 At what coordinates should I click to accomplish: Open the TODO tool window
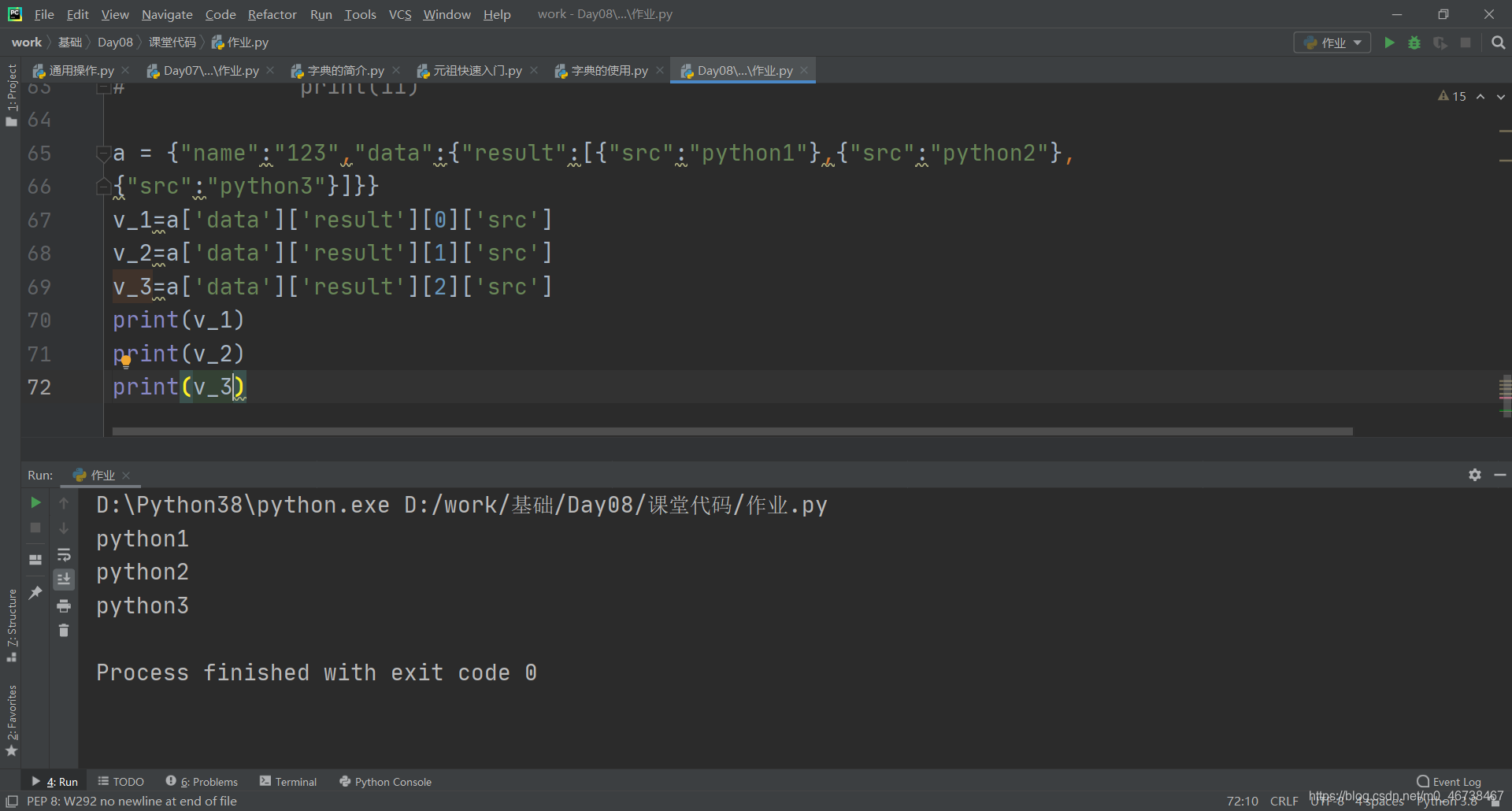pos(121,782)
